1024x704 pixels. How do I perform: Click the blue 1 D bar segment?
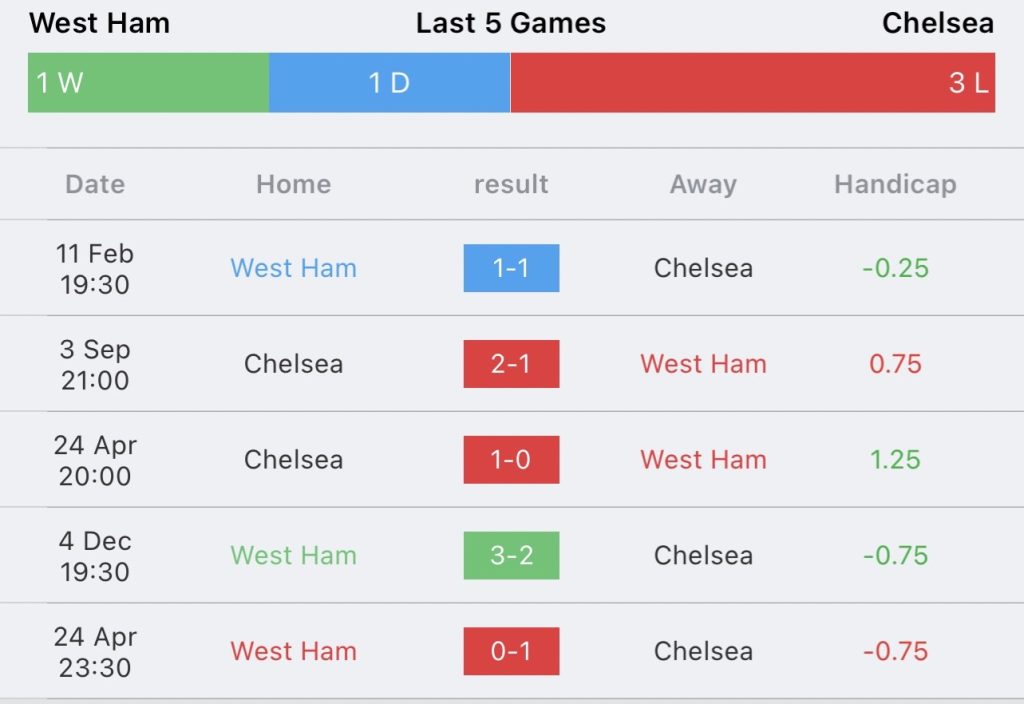389,83
